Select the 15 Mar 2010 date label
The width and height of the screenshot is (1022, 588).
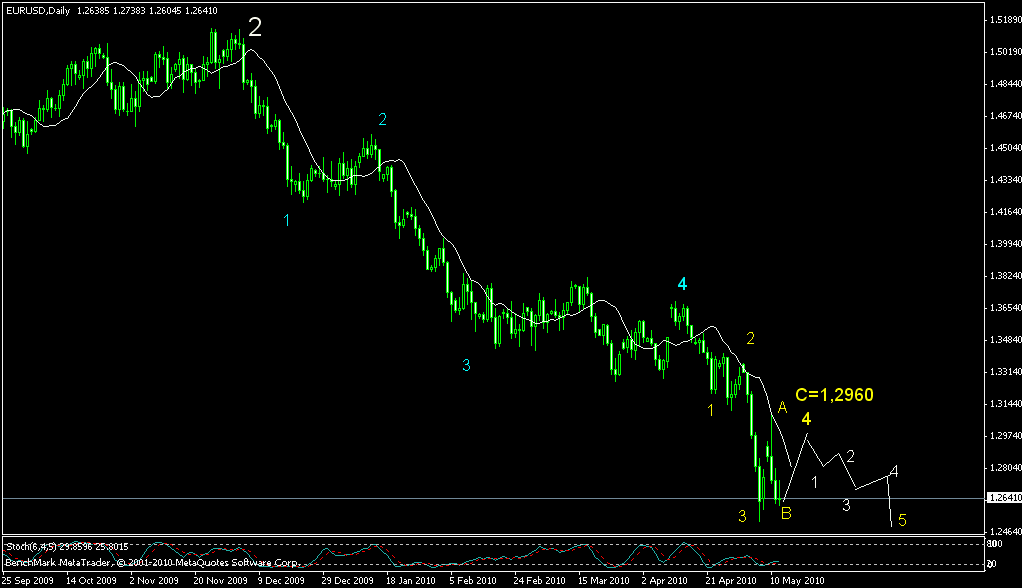click(604, 580)
